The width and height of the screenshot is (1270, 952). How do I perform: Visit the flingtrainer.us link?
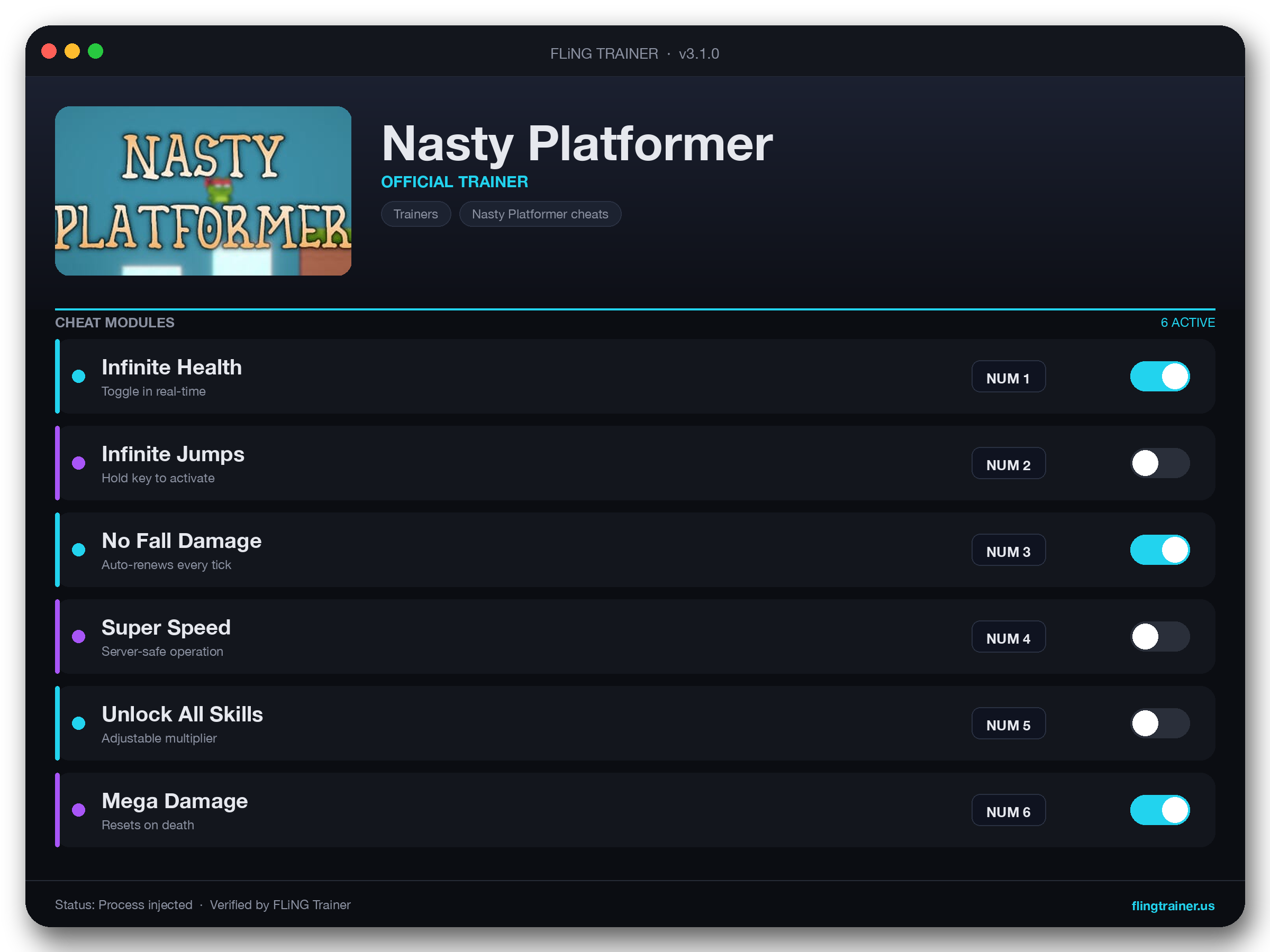tap(1173, 905)
